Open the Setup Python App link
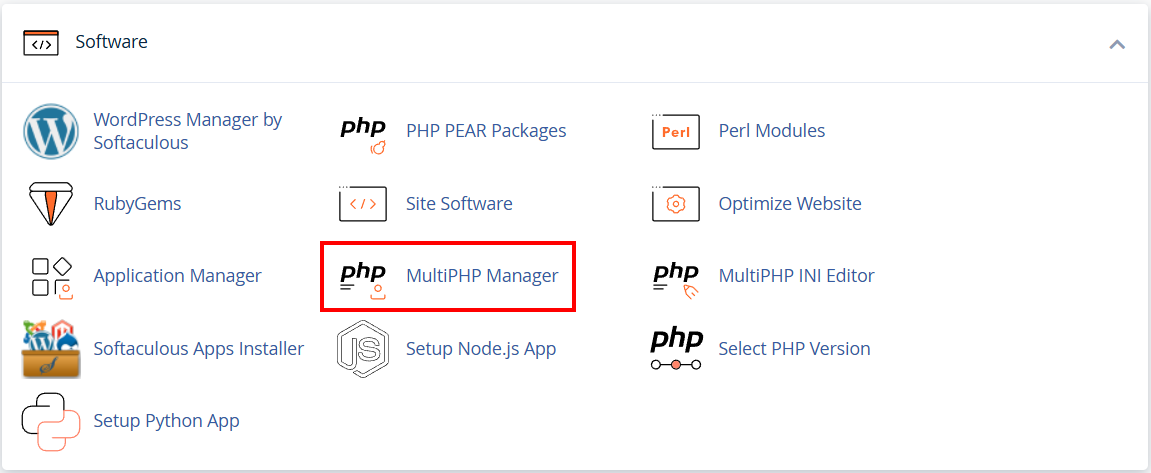This screenshot has width=1151, height=473. [x=167, y=421]
